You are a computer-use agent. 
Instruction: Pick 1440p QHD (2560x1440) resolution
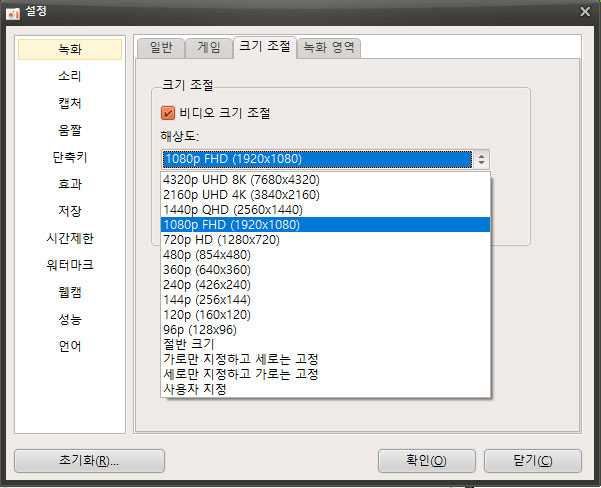(325, 210)
